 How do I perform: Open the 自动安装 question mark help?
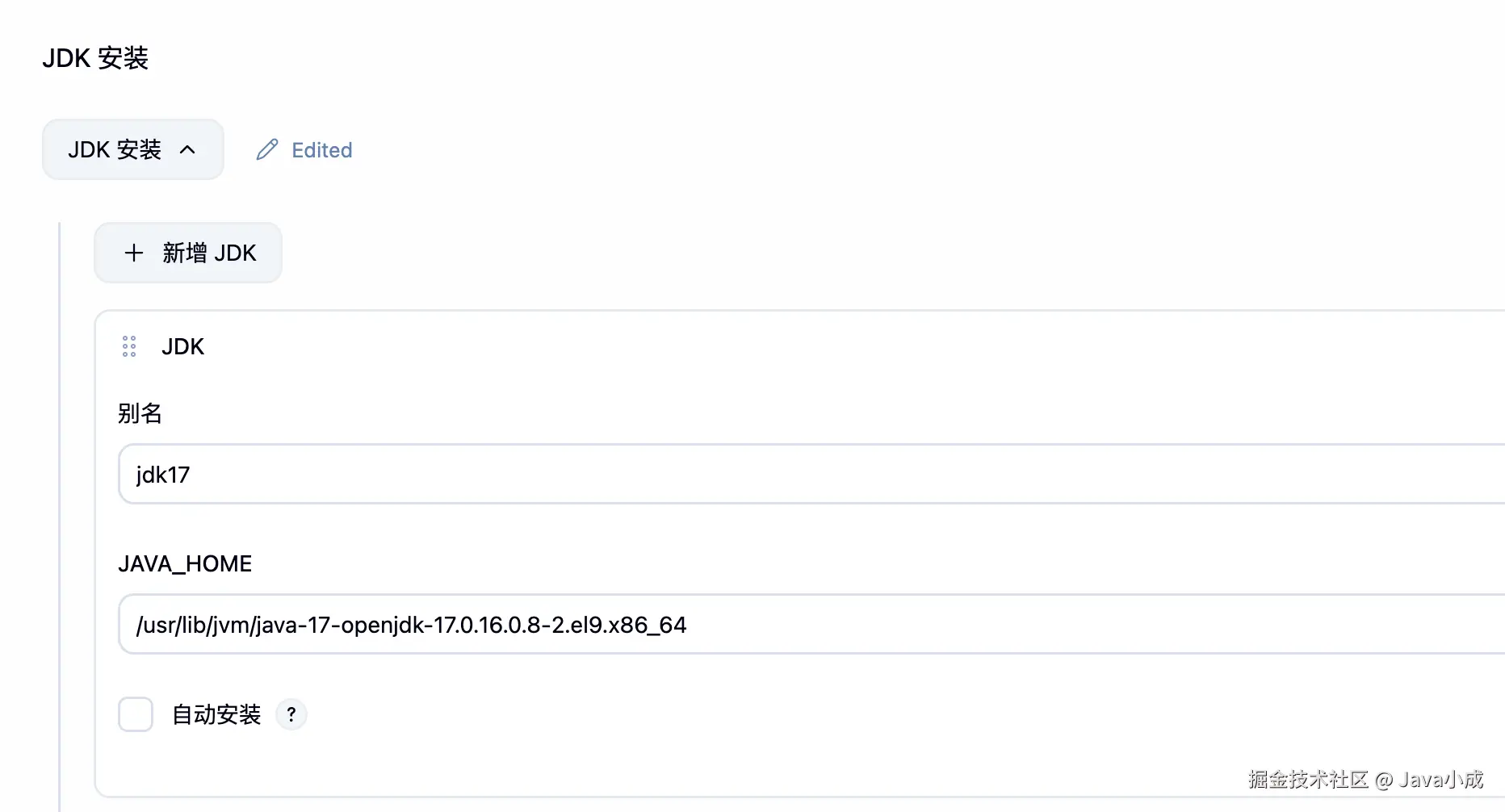pyautogui.click(x=291, y=714)
